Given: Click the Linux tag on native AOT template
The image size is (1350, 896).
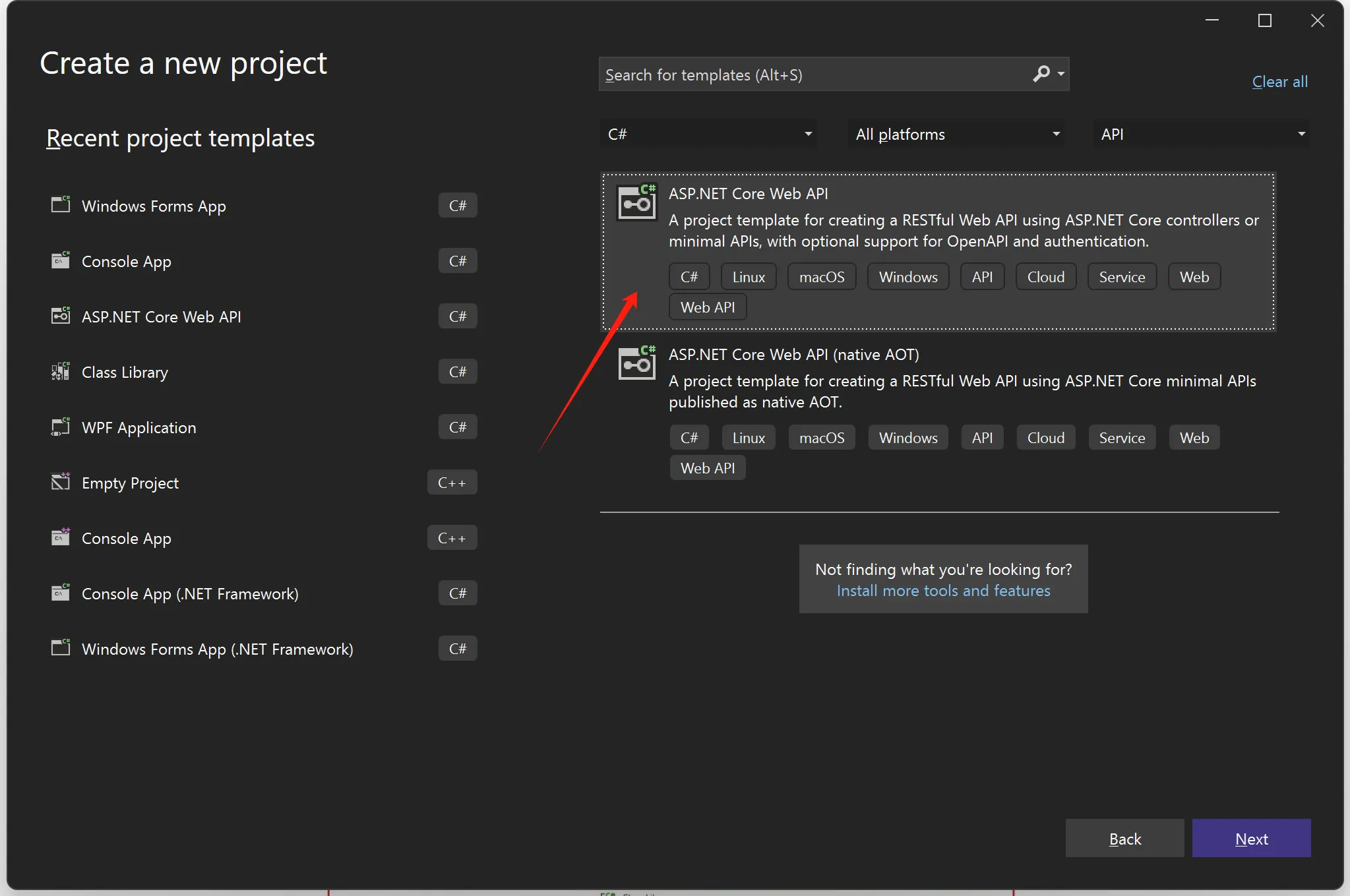Looking at the screenshot, I should (749, 438).
